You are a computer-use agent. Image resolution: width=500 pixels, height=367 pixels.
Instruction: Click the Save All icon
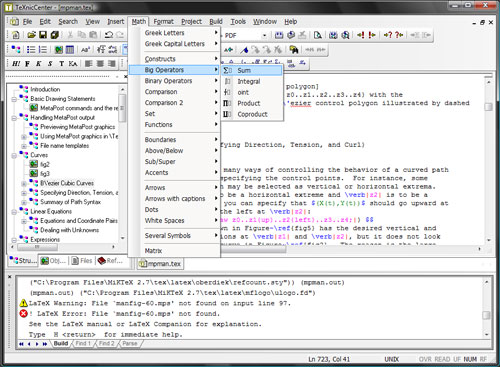tap(55, 35)
